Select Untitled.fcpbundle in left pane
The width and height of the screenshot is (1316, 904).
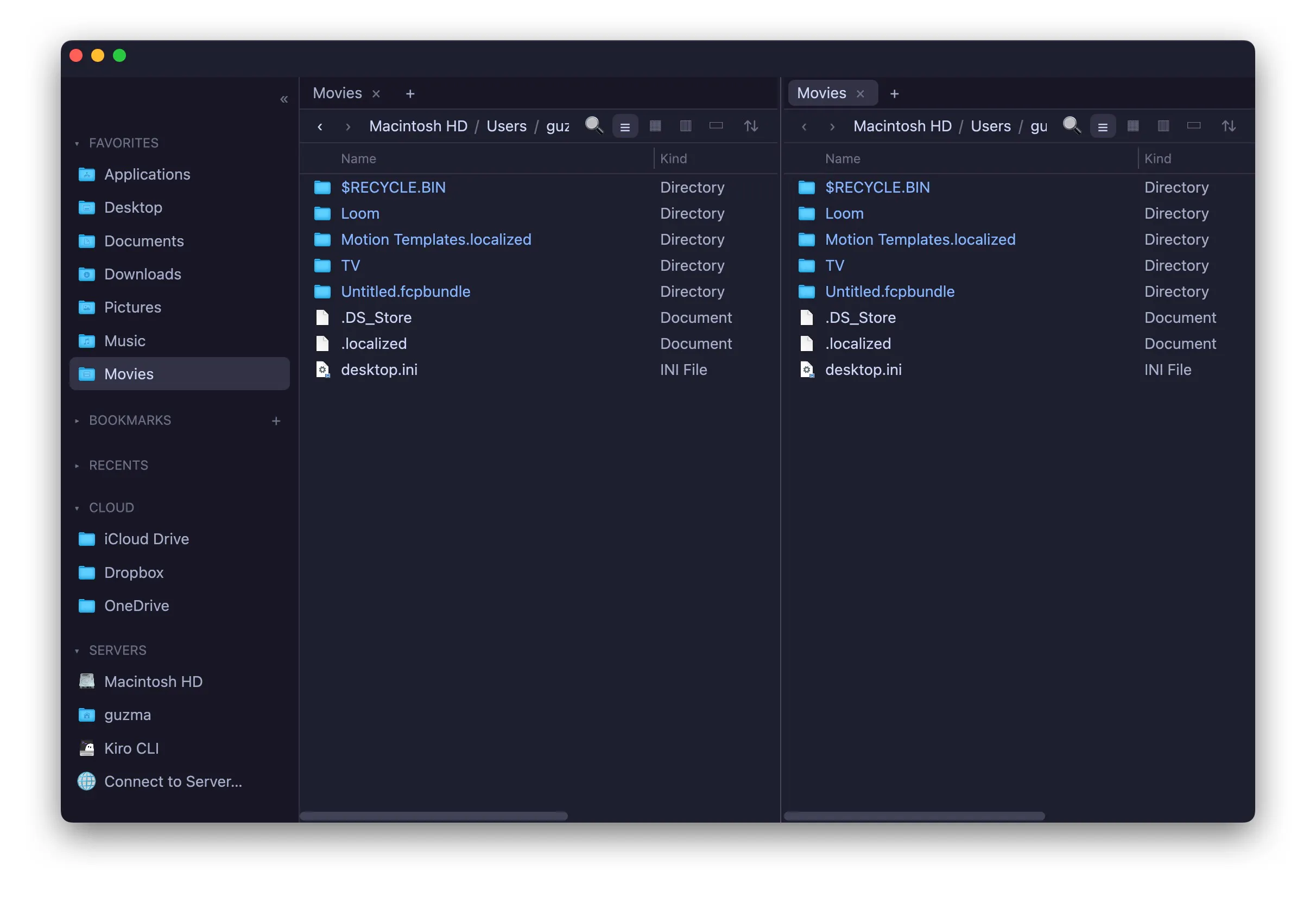click(x=539, y=292)
